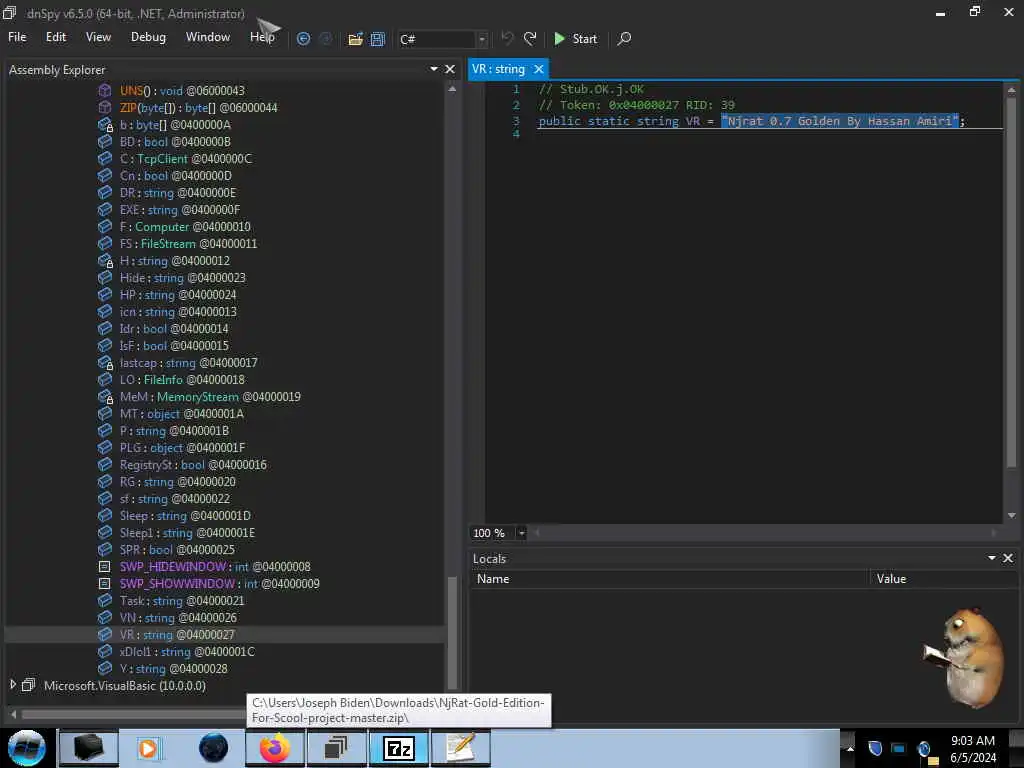Open the Window menu
The width and height of the screenshot is (1024, 768).
point(208,37)
